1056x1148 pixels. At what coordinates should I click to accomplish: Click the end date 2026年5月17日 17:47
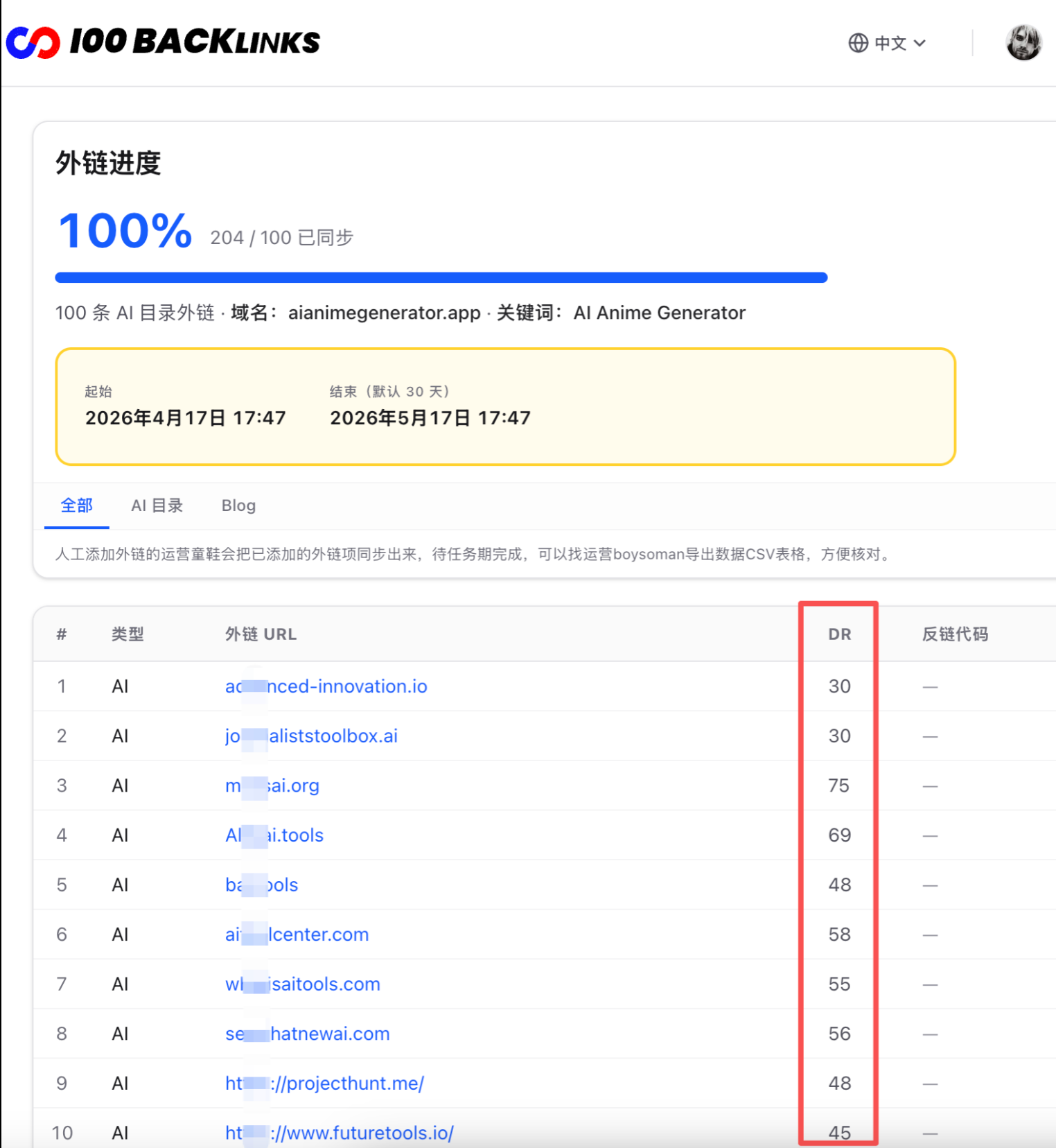pyautogui.click(x=430, y=418)
